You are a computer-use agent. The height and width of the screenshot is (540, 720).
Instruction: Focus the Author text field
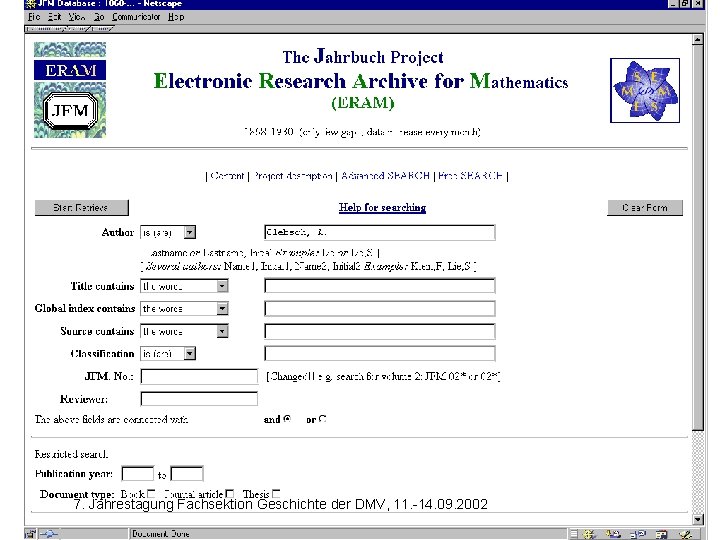click(380, 232)
